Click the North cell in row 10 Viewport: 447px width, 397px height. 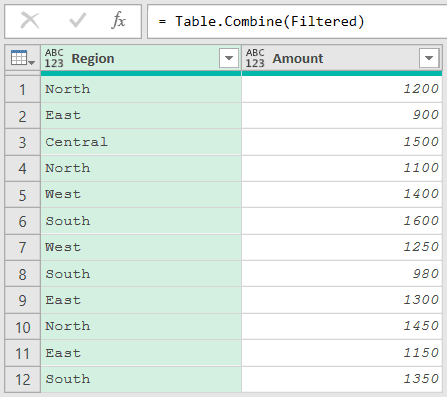pos(141,327)
